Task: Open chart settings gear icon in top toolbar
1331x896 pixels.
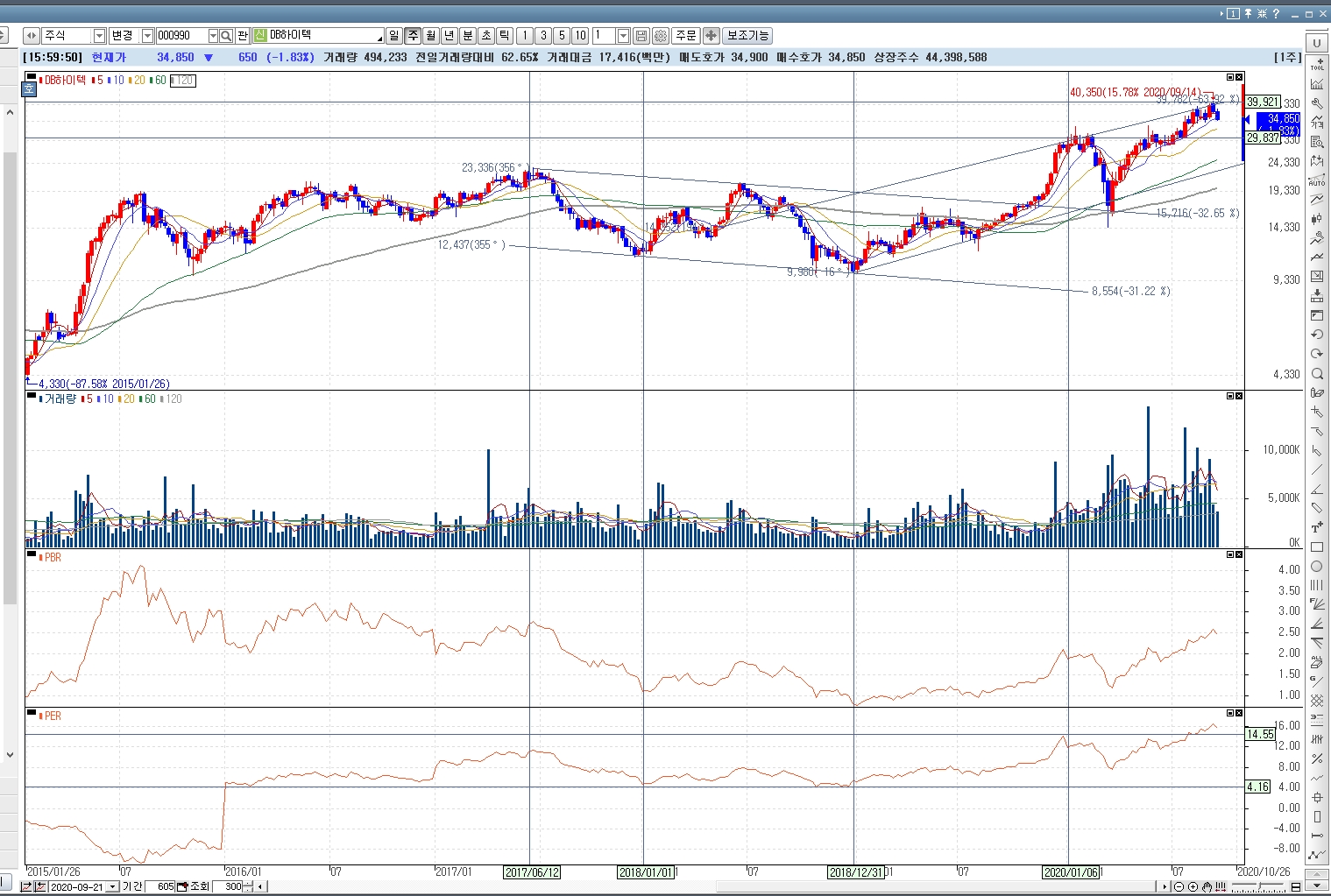Action: (x=661, y=36)
